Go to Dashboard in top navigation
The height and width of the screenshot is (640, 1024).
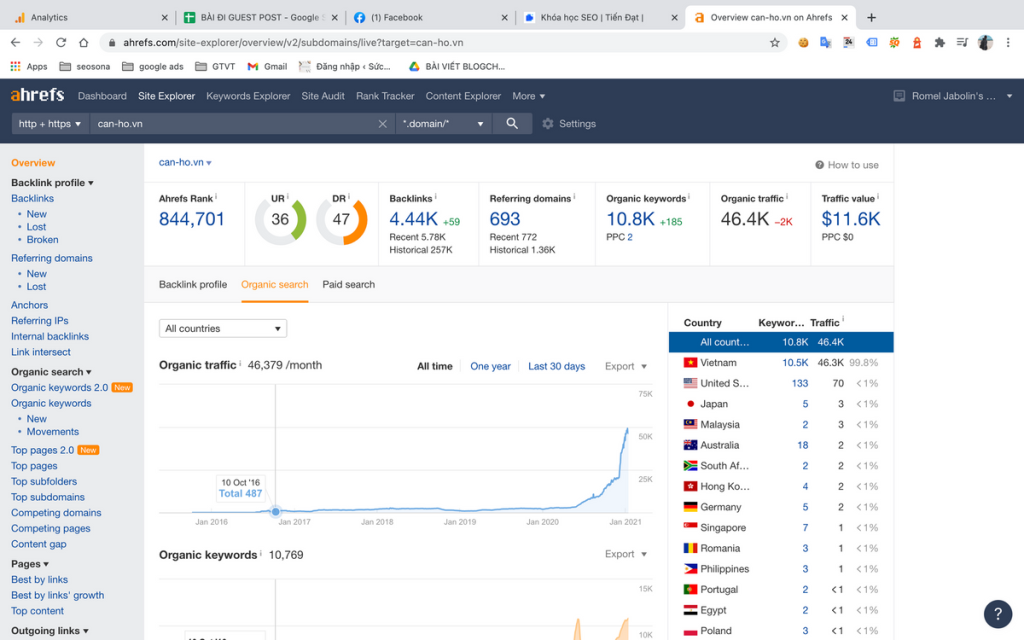[x=102, y=96]
